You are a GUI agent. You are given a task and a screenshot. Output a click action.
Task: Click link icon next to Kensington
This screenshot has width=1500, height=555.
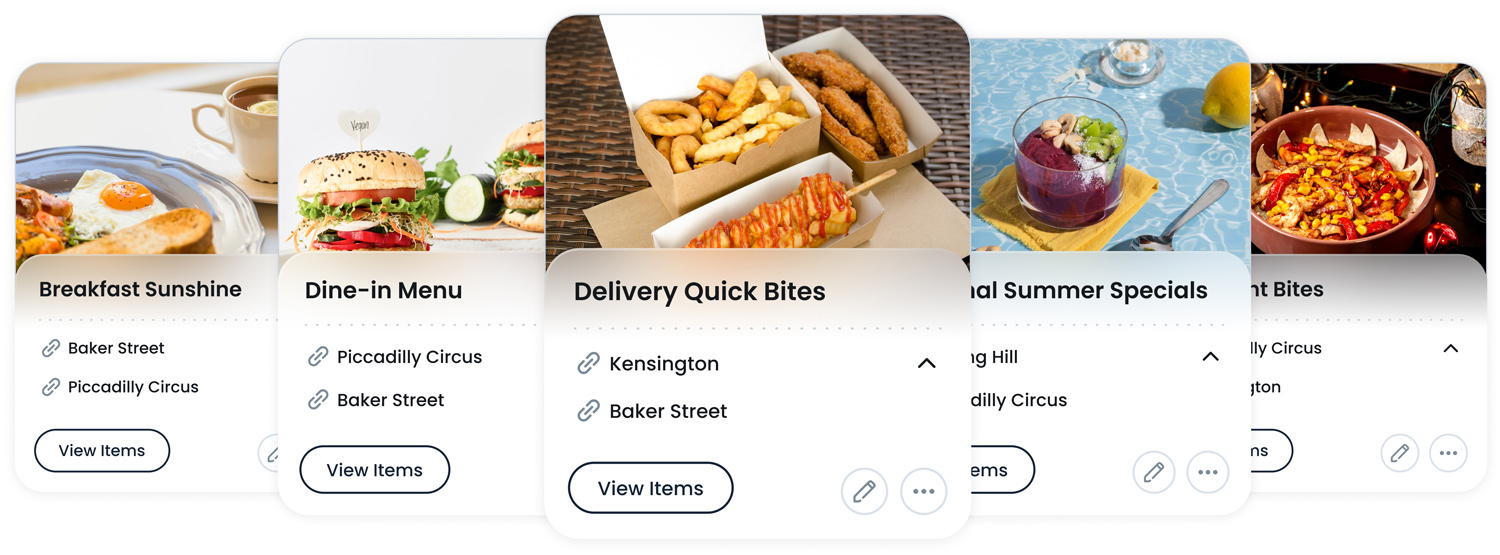[589, 364]
